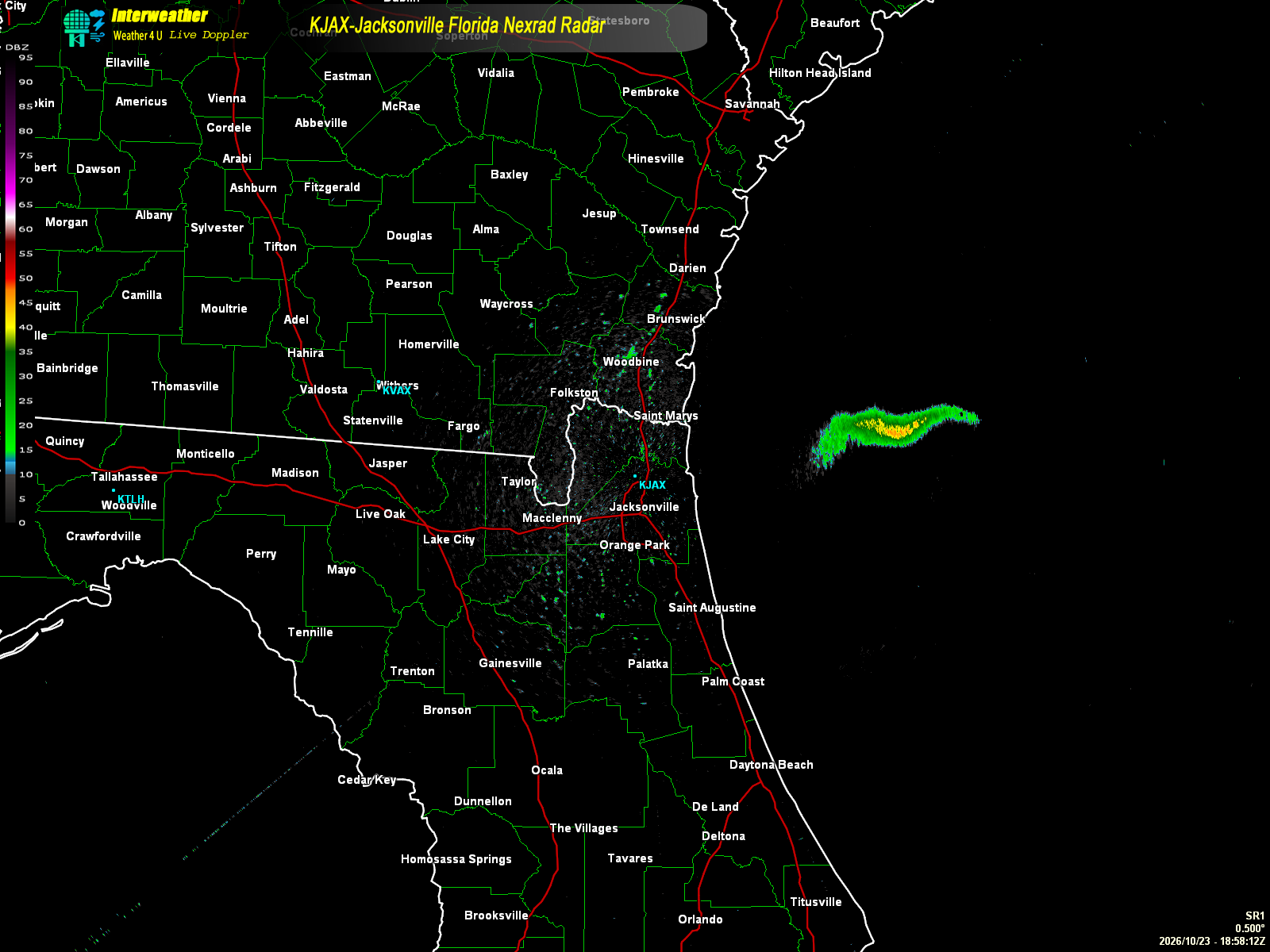The height and width of the screenshot is (952, 1270).
Task: Click the Perry city label
Action: 261,554
